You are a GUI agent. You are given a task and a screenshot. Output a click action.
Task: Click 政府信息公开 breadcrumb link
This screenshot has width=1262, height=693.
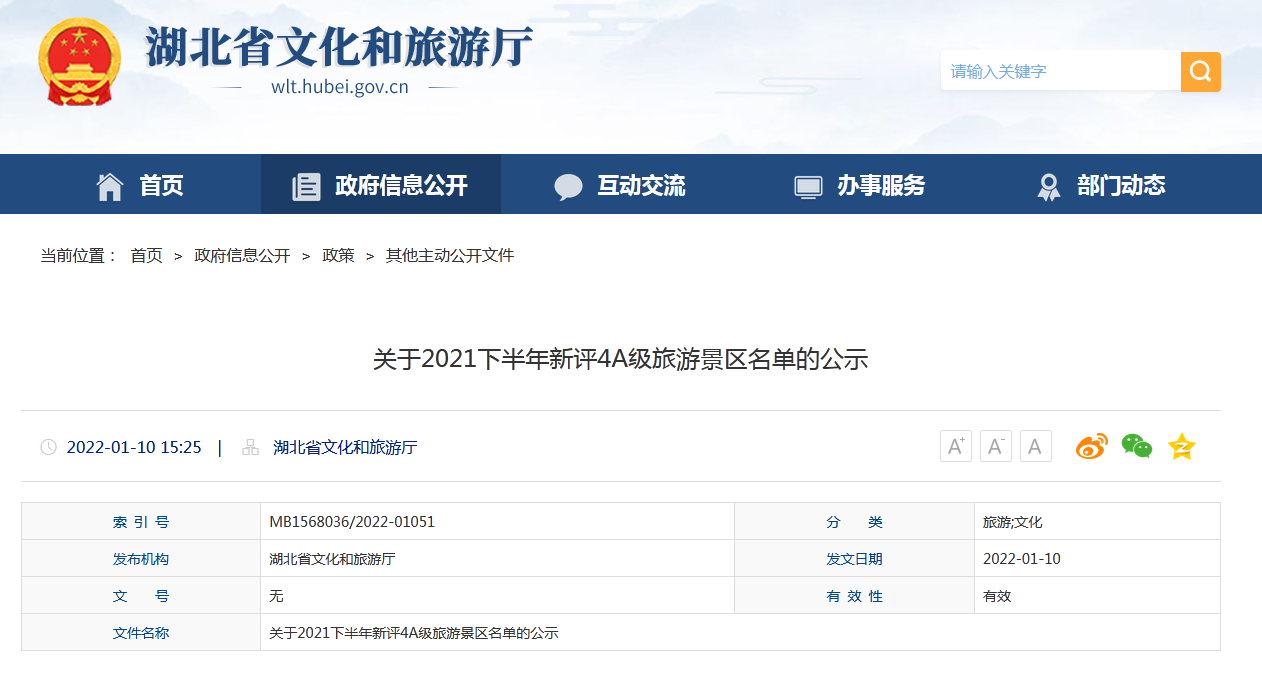pos(242,256)
